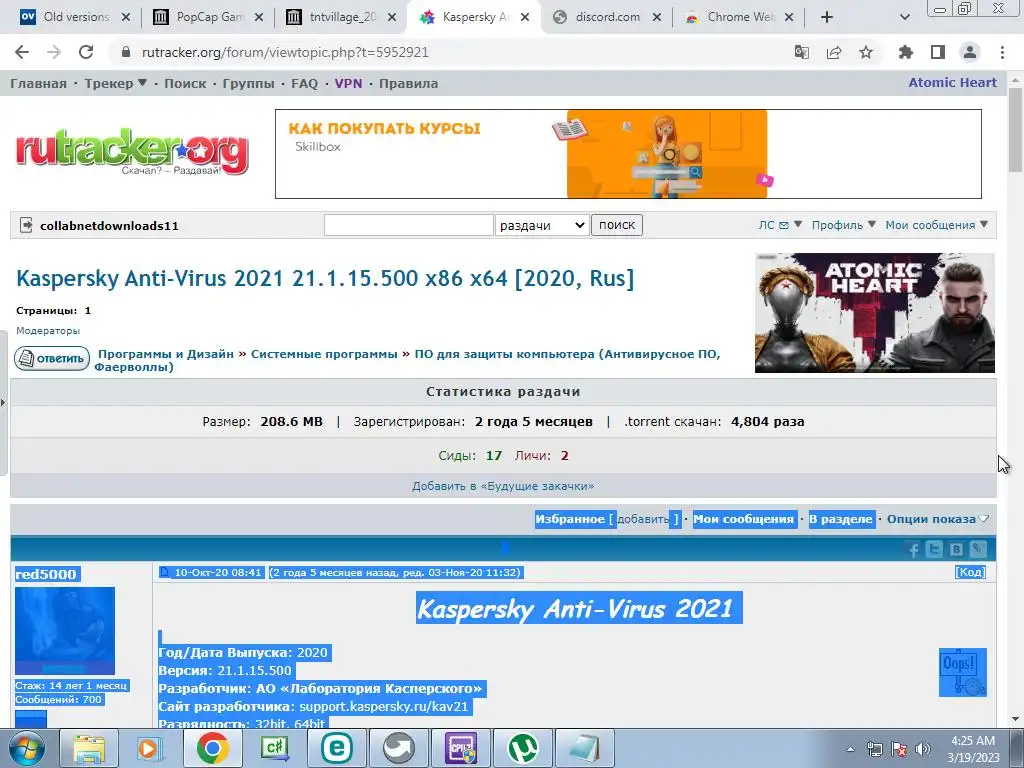Screen dimensions: 1024x768
Task: Switch to the Chrome Web Store tab
Action: pyautogui.click(x=739, y=17)
